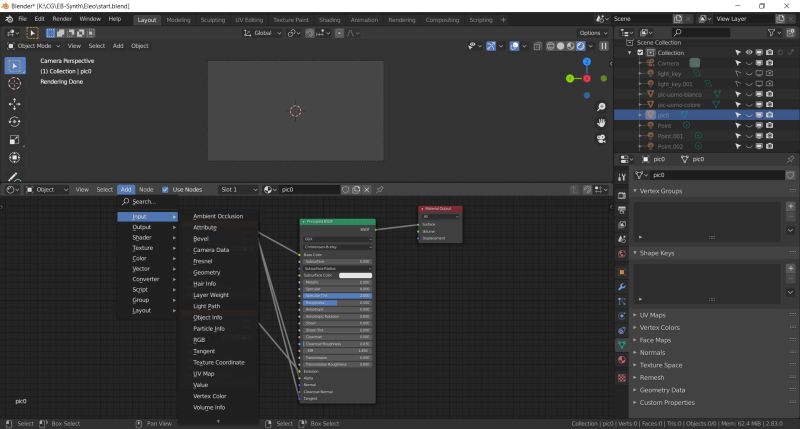Screen dimensions: 800x429
Task: Open the Texture submenu in Add menu
Action: tap(148, 248)
